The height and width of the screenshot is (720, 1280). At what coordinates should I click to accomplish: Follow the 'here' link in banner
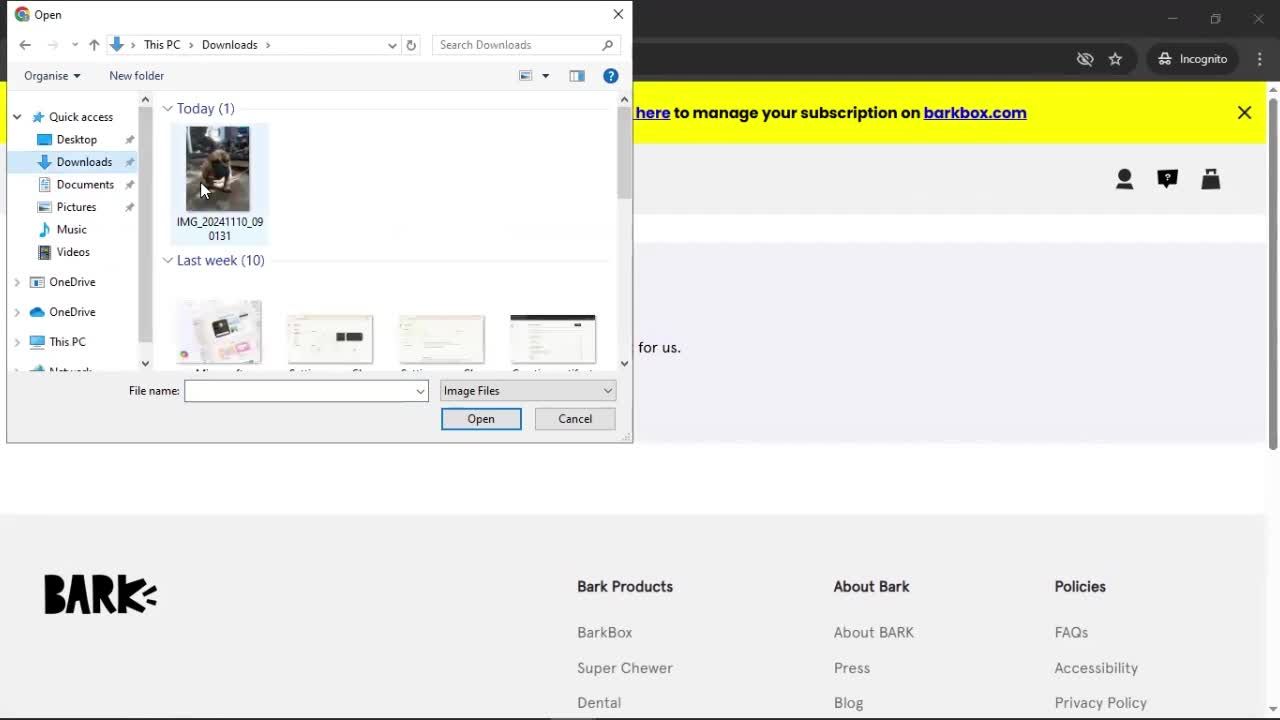(x=653, y=113)
